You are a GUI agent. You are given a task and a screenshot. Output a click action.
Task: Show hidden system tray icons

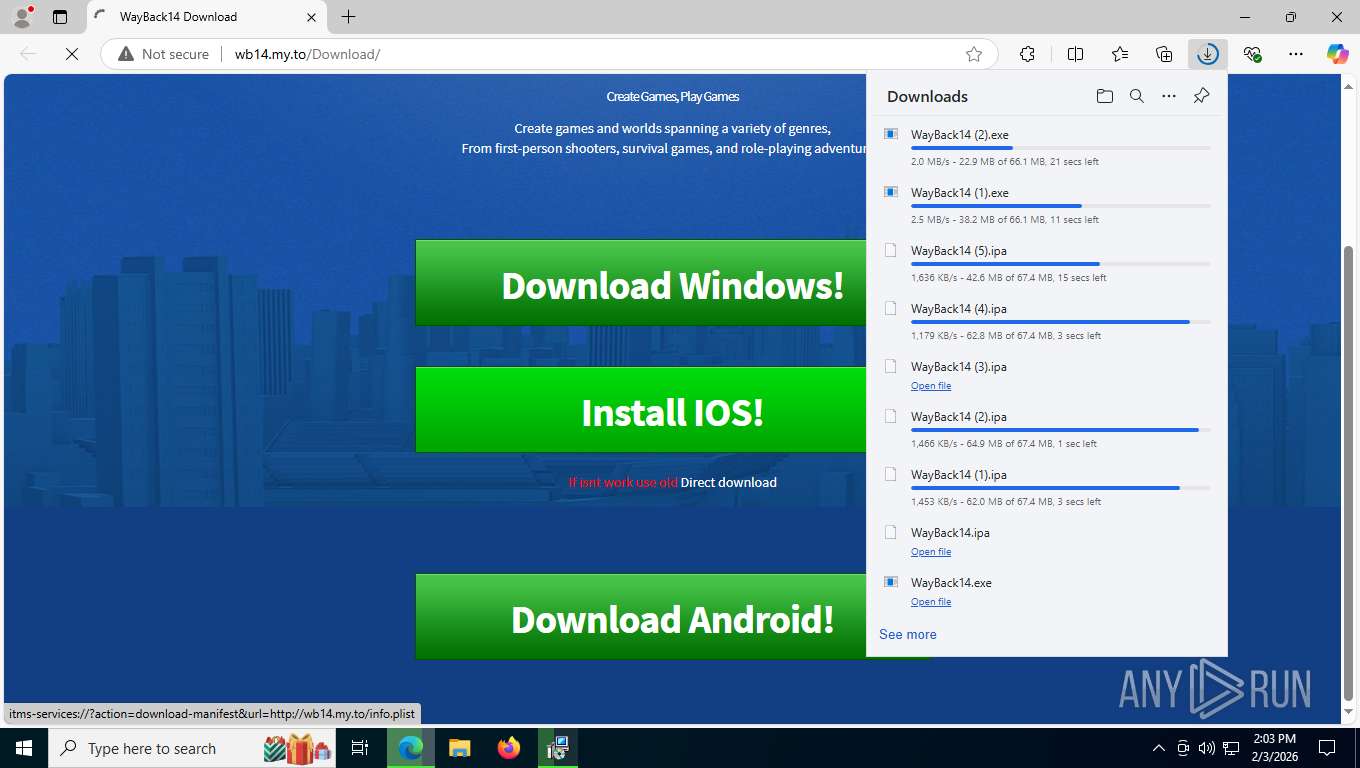(x=1159, y=748)
